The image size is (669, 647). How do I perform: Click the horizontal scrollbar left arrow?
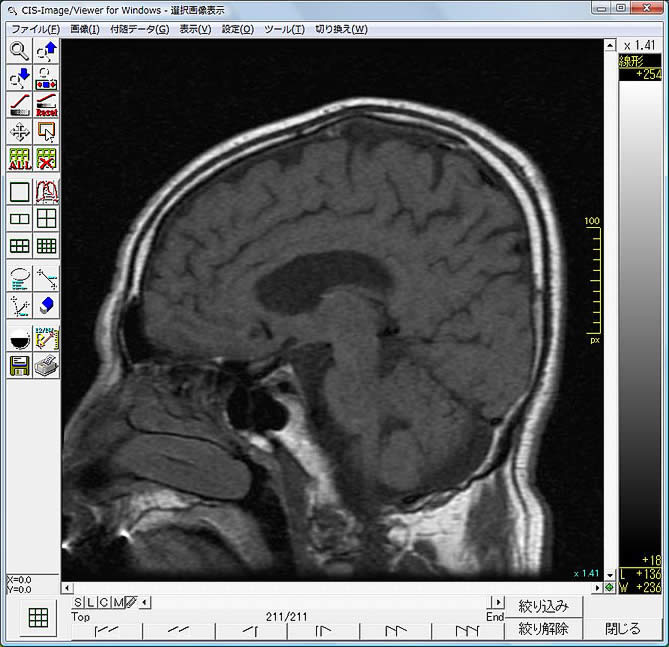point(67,588)
